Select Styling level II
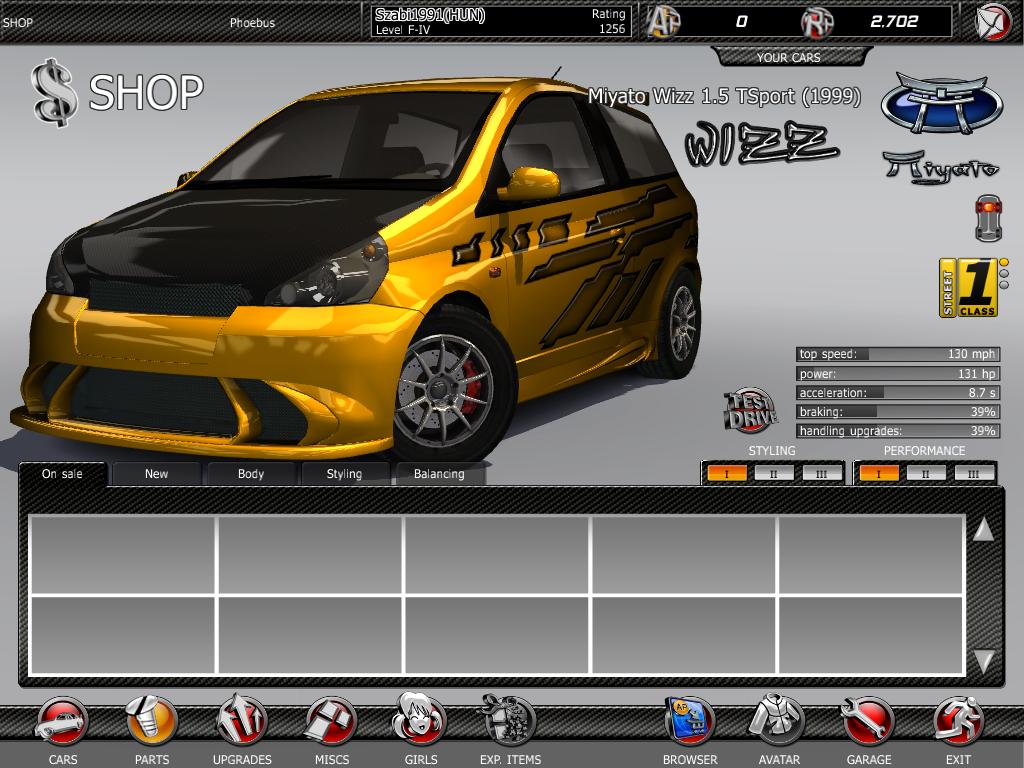 coord(774,473)
